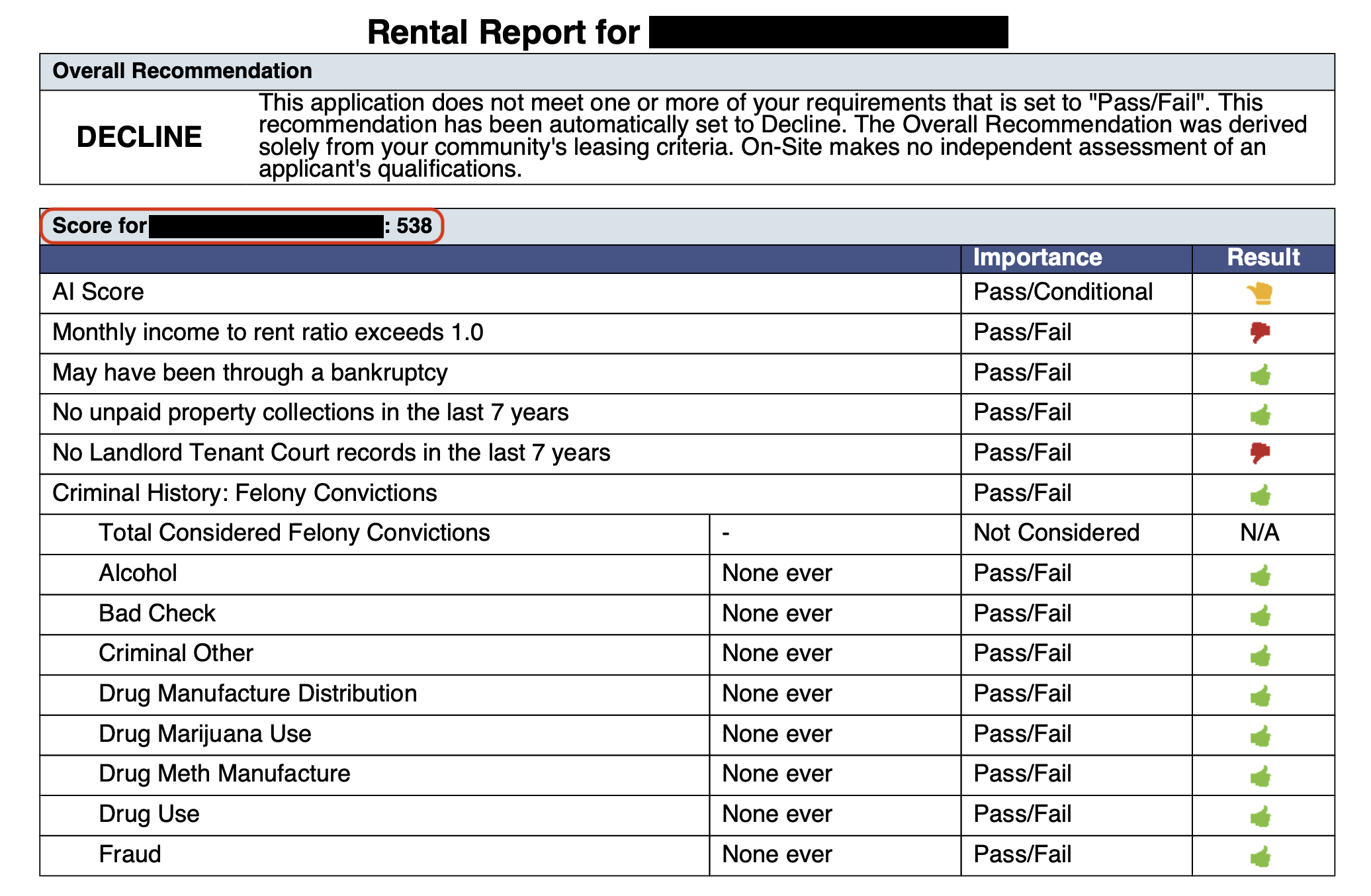Viewport: 1371px width, 896px height.
Task: Click the Importance column header
Action: pyautogui.click(x=1038, y=257)
